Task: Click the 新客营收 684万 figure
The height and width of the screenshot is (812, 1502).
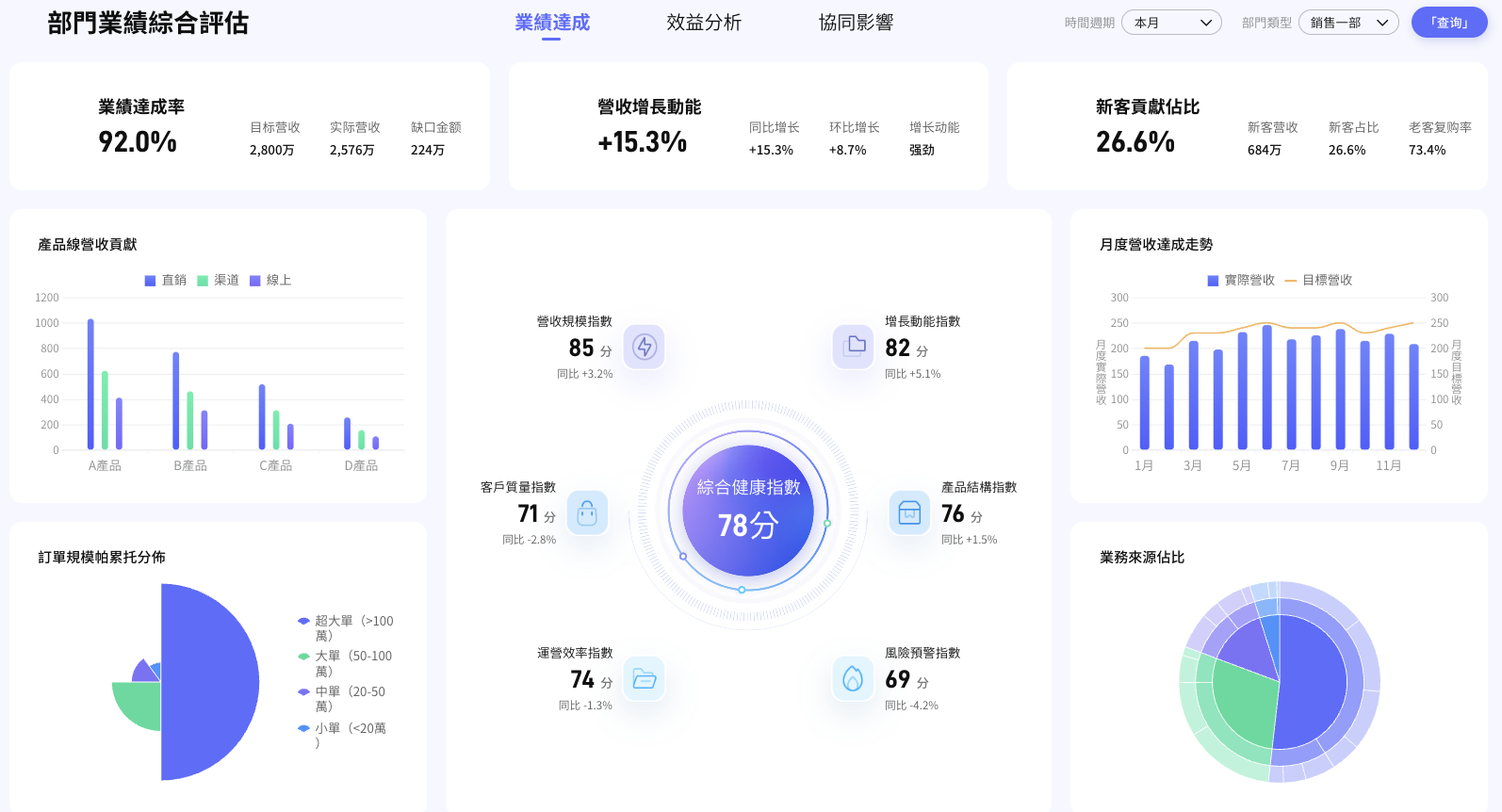Action: click(1265, 150)
